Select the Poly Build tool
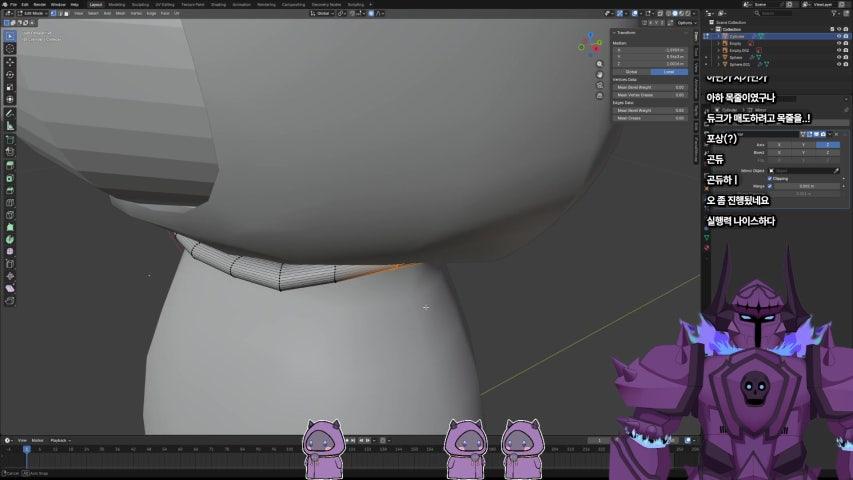The height and width of the screenshot is (480, 853). [10, 227]
